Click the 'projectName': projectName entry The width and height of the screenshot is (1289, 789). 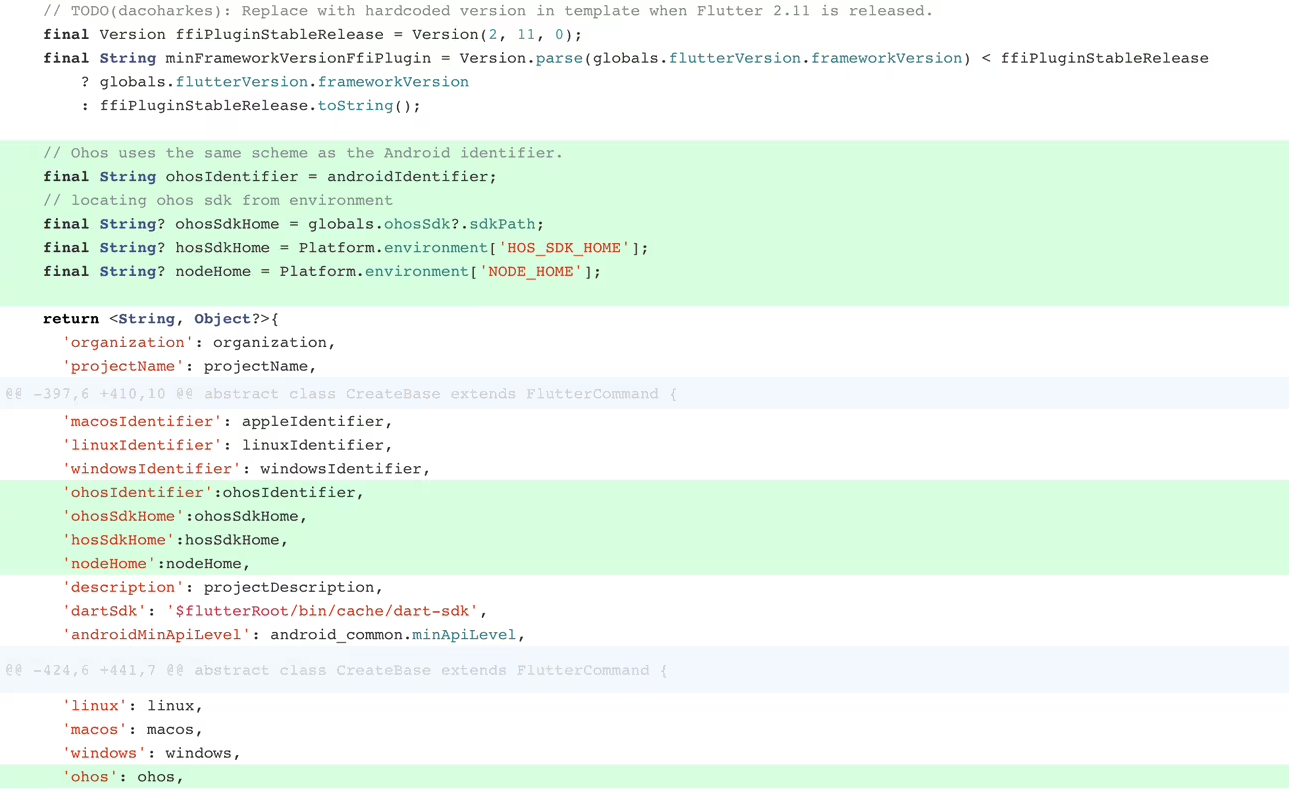pos(190,367)
